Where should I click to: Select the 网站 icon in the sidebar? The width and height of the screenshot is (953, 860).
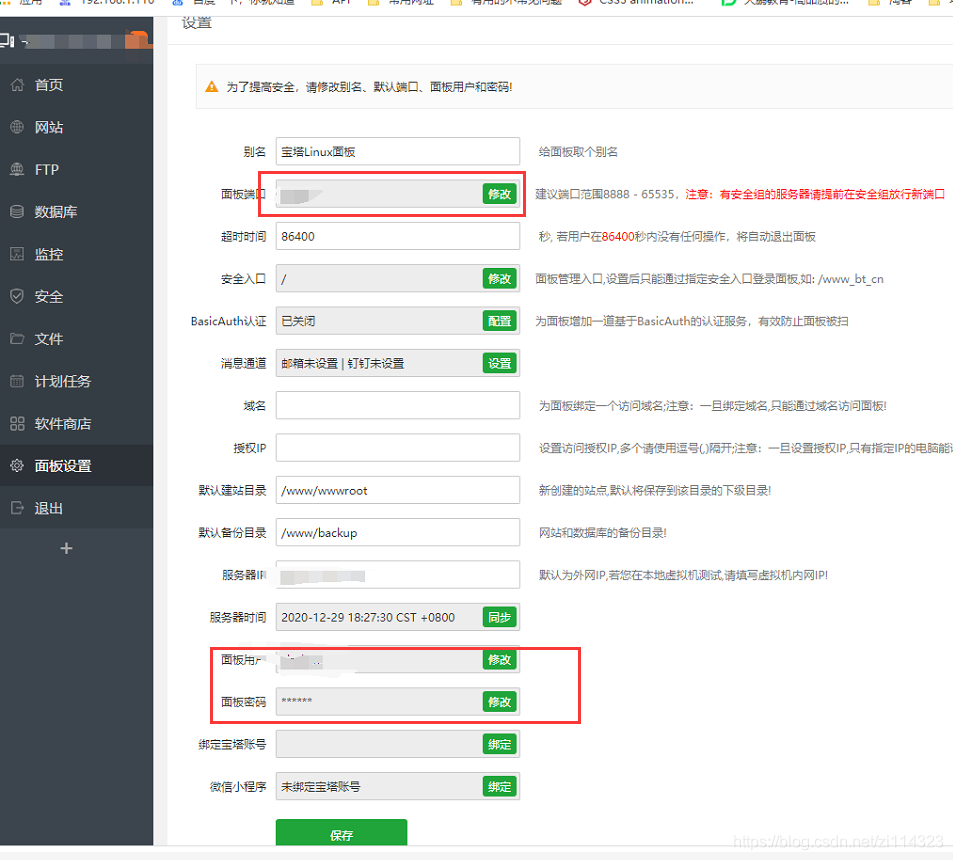[46, 127]
